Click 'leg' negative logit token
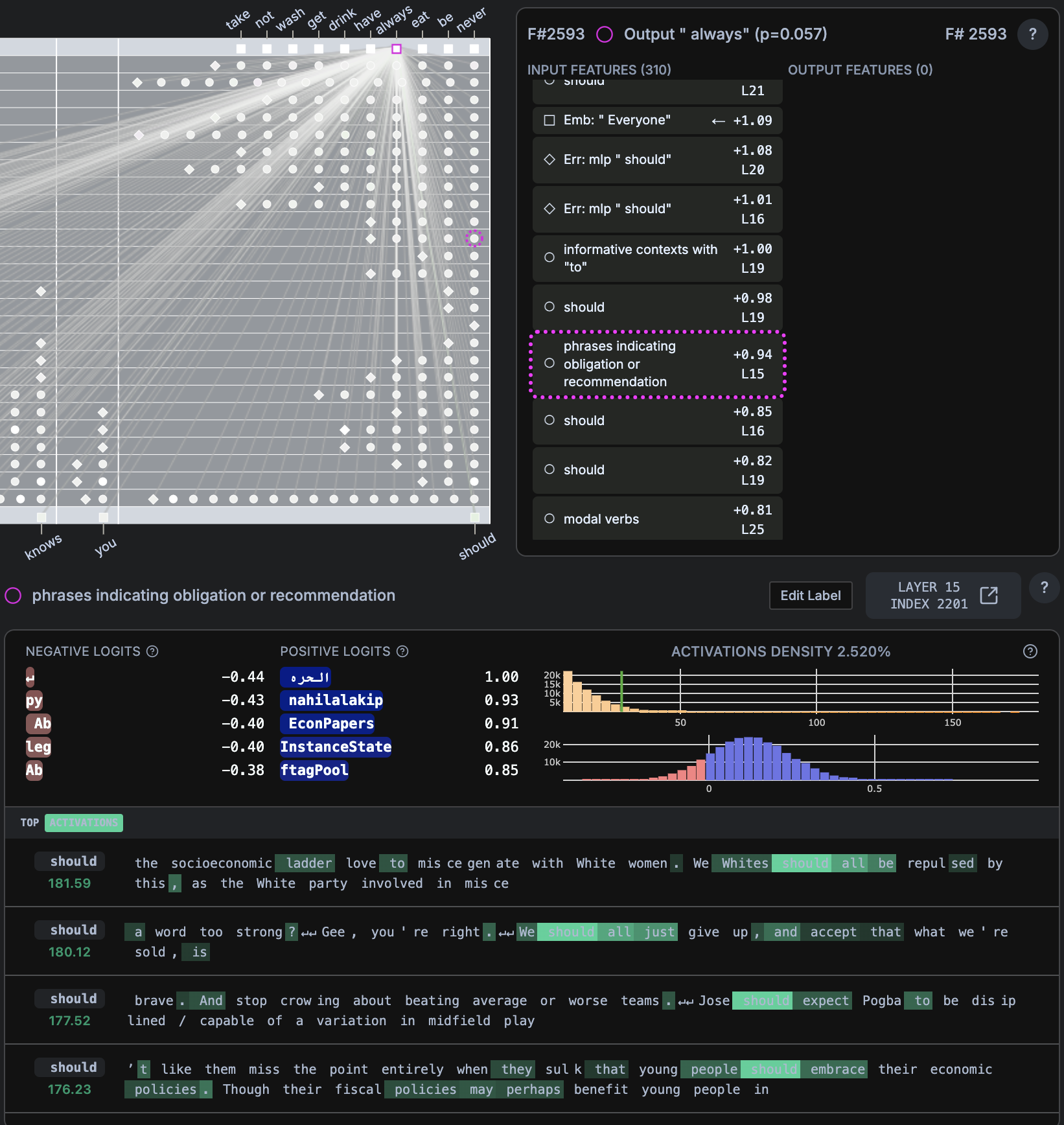This screenshot has height=1125, width=1064. click(x=38, y=747)
